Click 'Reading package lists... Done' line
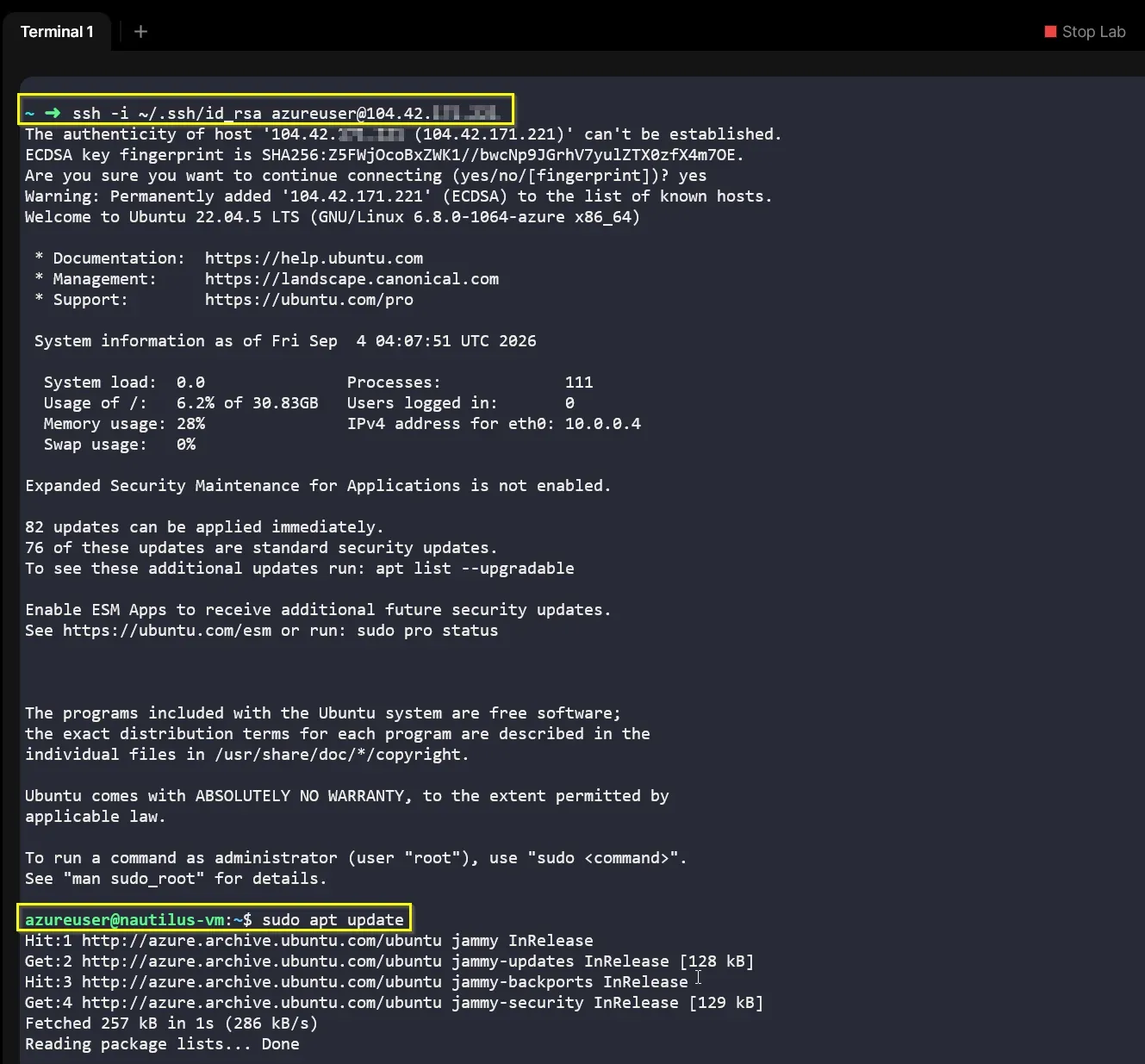The width and height of the screenshot is (1145, 1064). coord(162,1044)
